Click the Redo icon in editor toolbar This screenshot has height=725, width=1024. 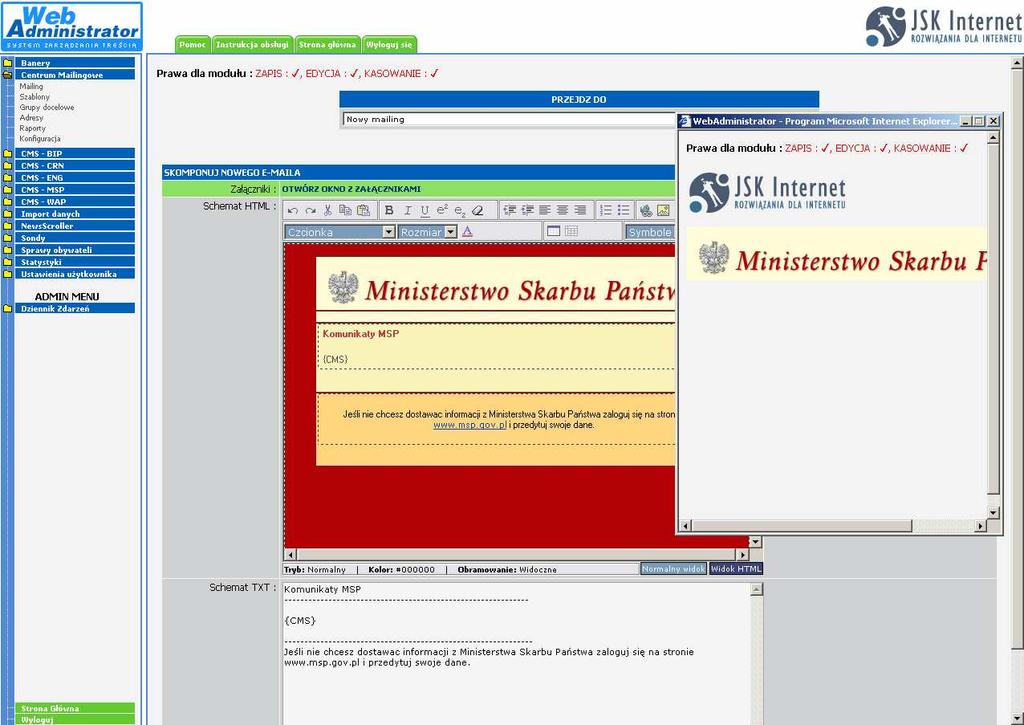point(310,210)
